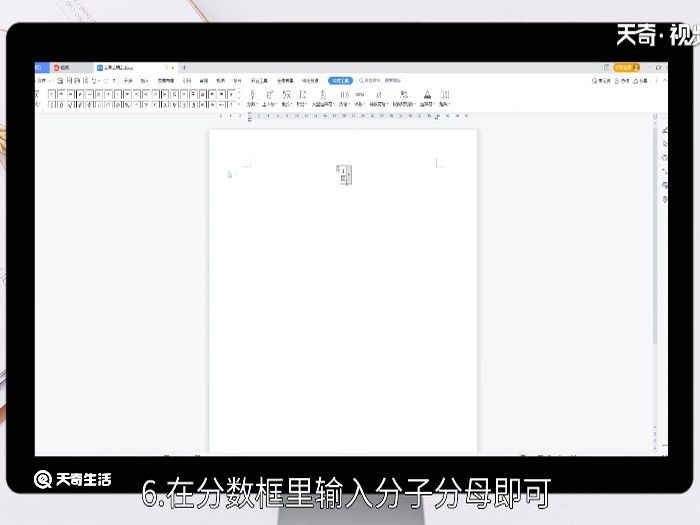Open the Developer Tools (开发工具) tab
The image size is (700, 525).
pos(259,81)
